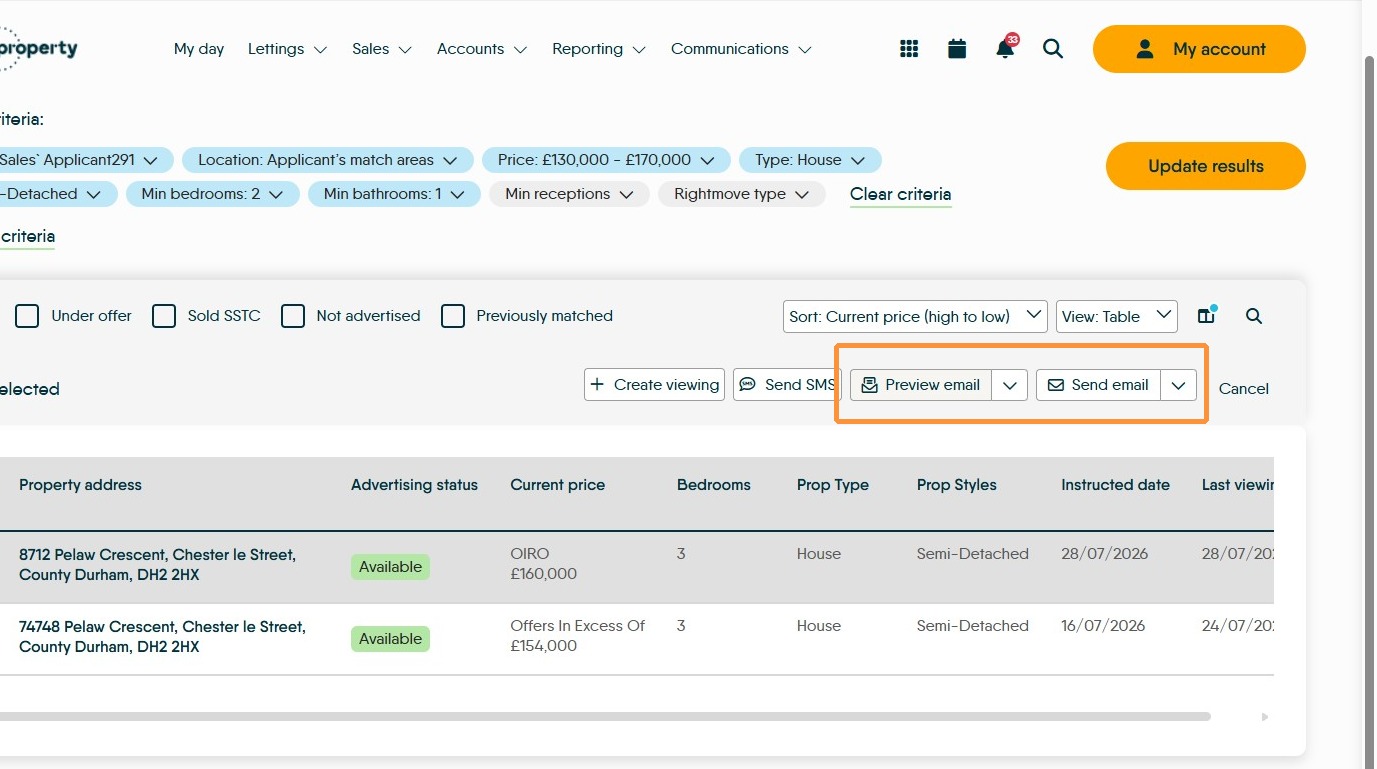Viewport: 1377px width, 769px height.
Task: Open the Communications menu
Action: [x=741, y=49]
